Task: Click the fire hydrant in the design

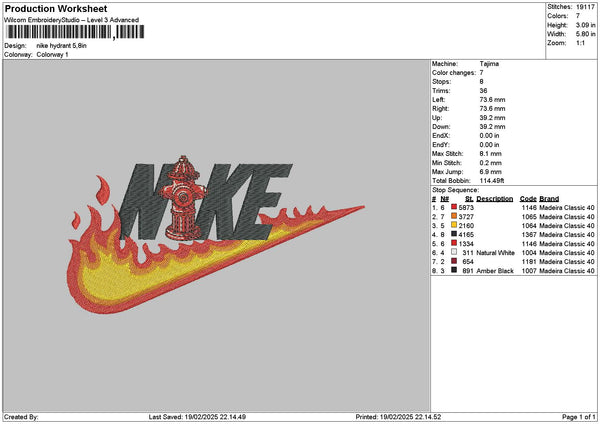Action: 183,199
